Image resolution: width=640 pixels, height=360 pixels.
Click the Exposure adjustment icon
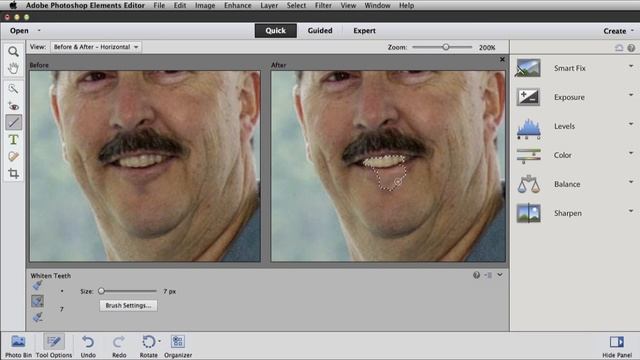[529, 97]
